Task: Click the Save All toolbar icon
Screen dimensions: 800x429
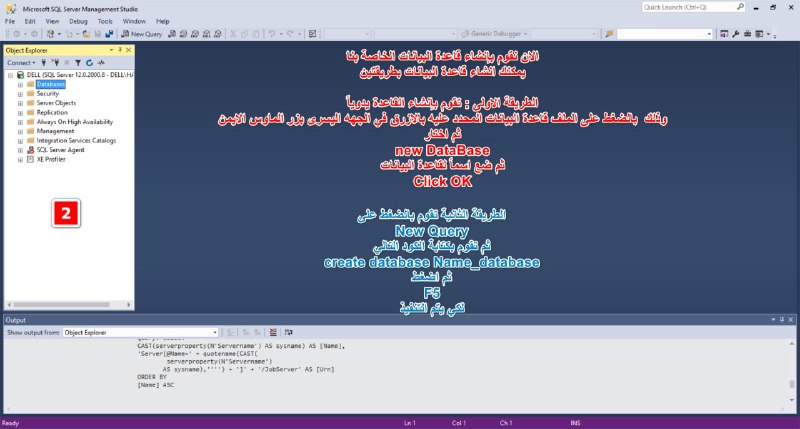Action: click(109, 34)
